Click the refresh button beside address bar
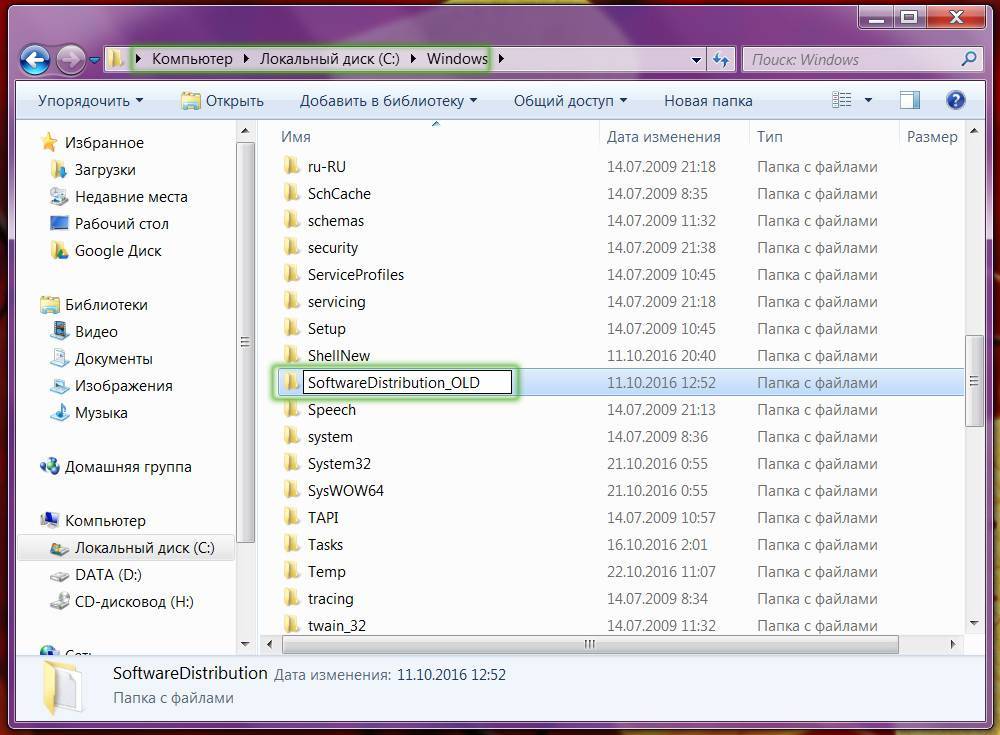The height and width of the screenshot is (735, 1000). [x=721, y=59]
